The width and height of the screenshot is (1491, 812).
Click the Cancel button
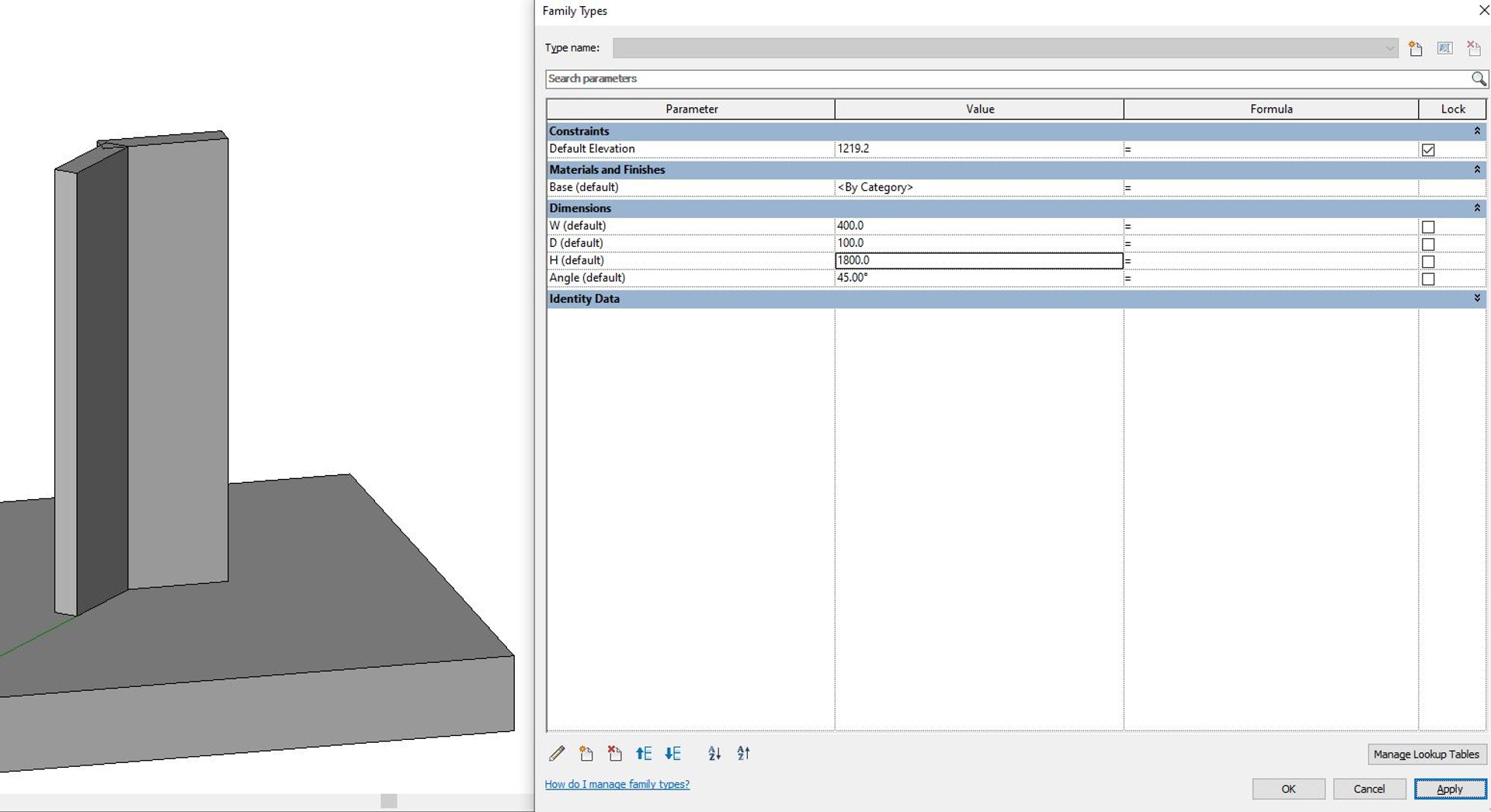pyautogui.click(x=1369, y=789)
